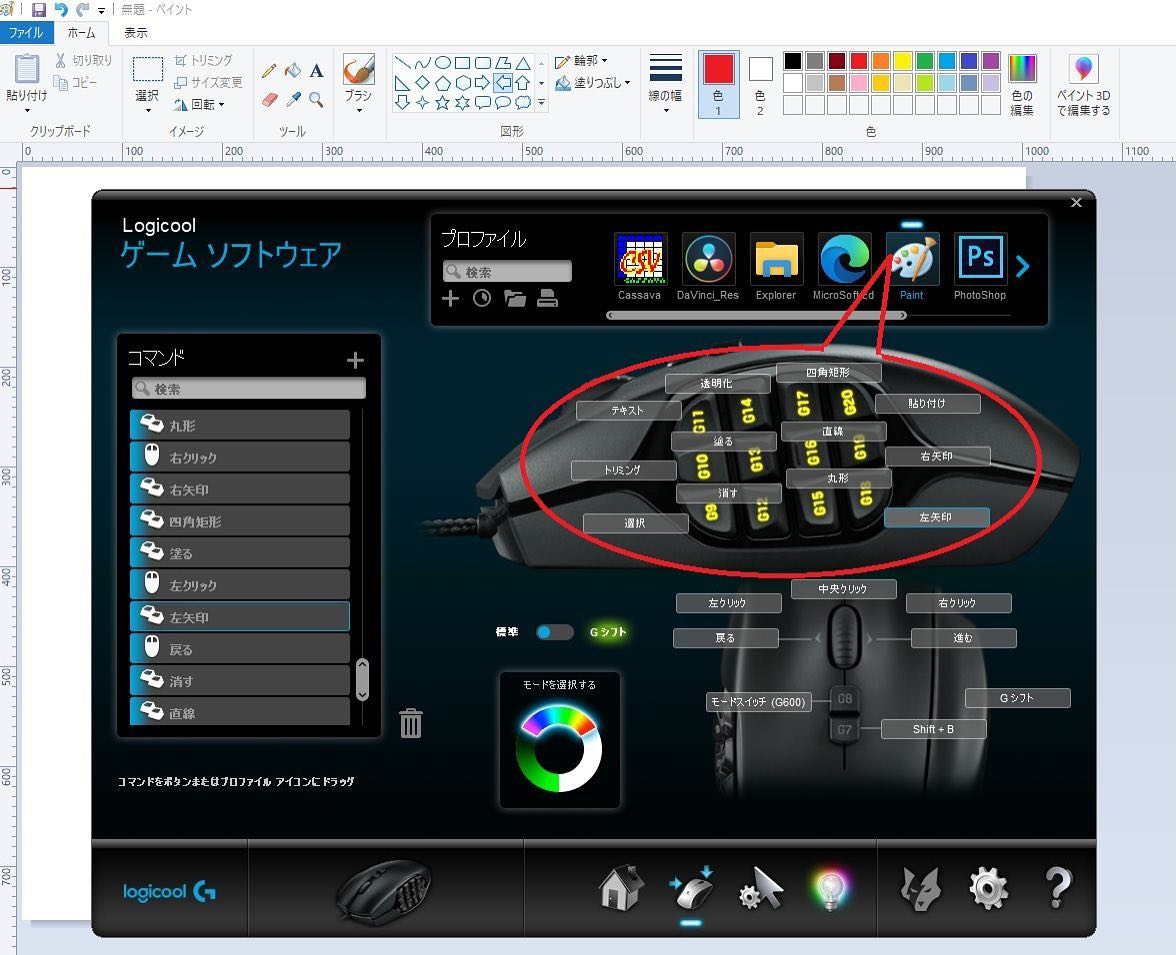This screenshot has height=955, width=1176.
Task: Activate the 色1 color slot
Action: coord(718,85)
